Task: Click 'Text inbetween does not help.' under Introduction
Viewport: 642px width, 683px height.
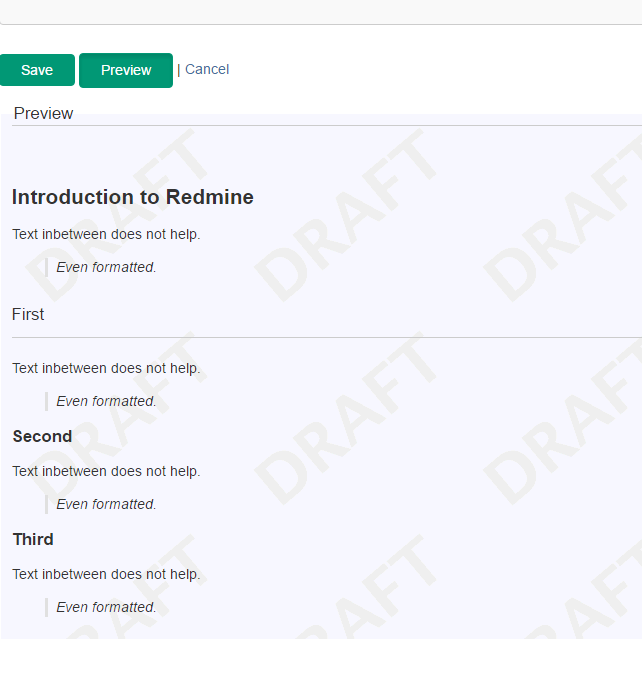Action: pyautogui.click(x=106, y=234)
